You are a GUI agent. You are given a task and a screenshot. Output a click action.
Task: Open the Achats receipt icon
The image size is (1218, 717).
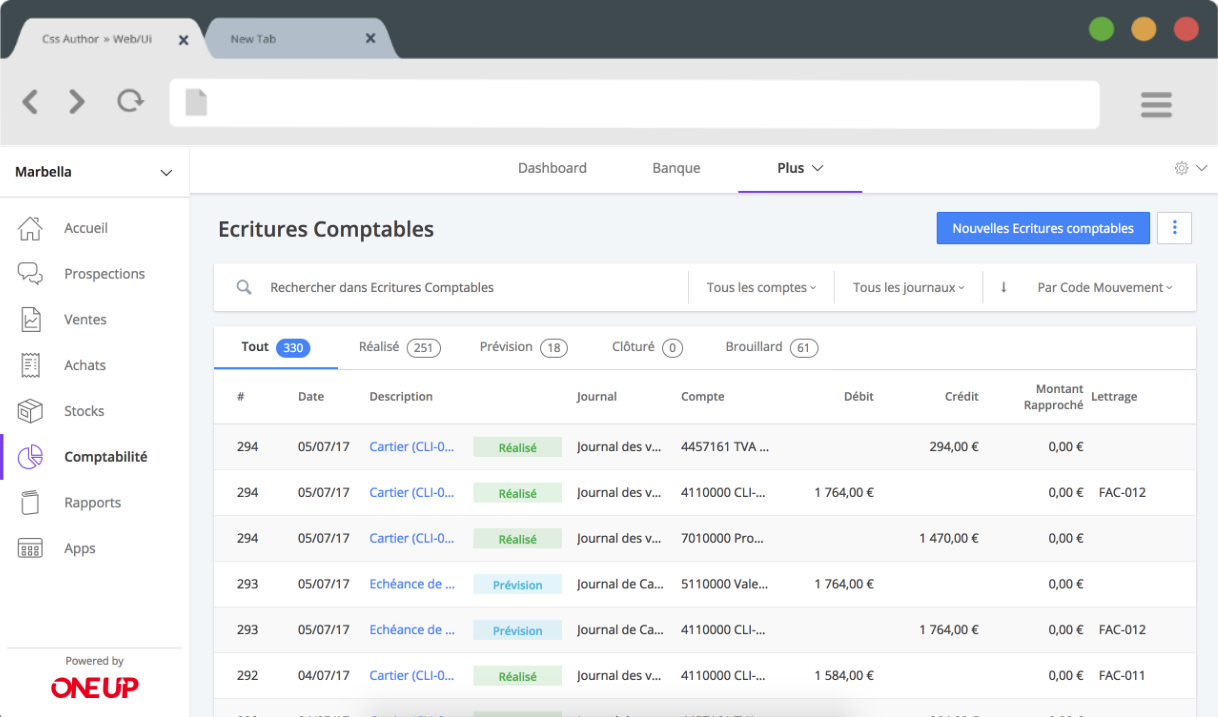pos(31,365)
